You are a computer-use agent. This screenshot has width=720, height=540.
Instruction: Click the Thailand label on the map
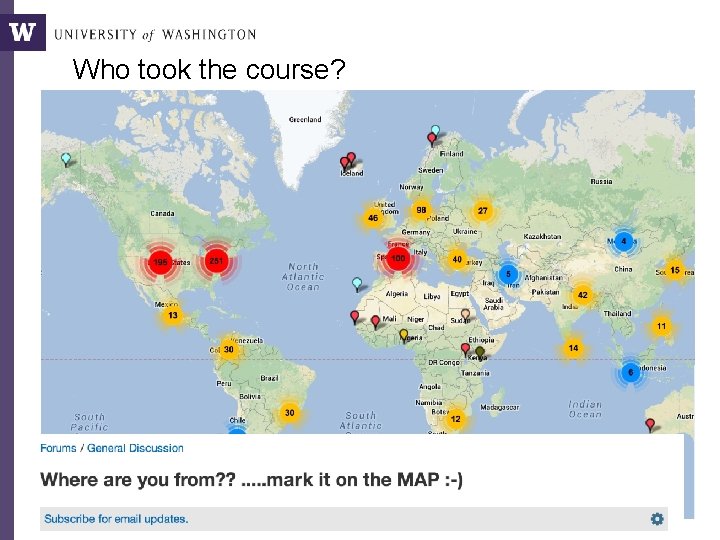[618, 313]
